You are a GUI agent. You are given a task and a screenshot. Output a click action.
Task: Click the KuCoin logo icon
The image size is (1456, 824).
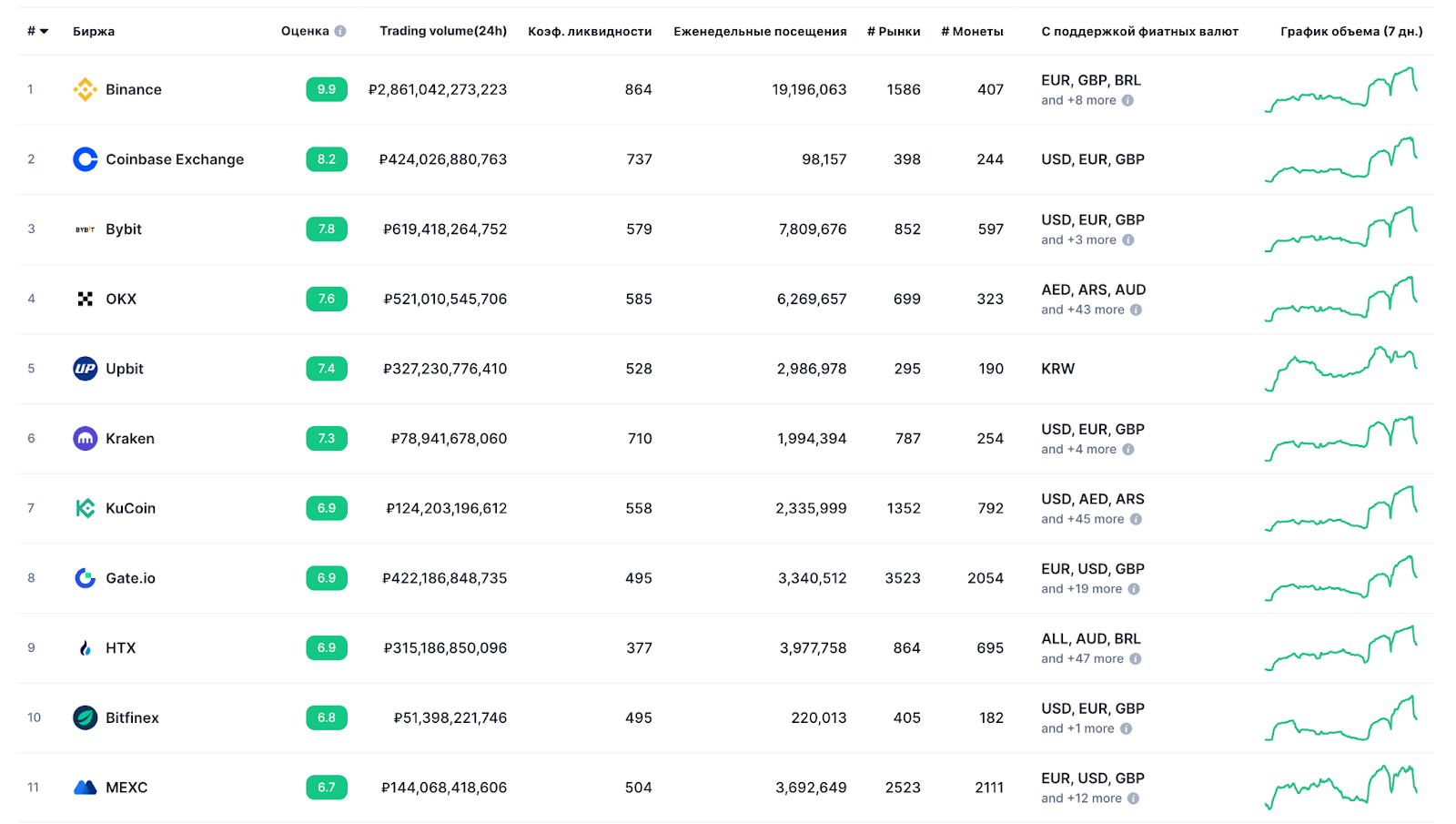click(85, 508)
